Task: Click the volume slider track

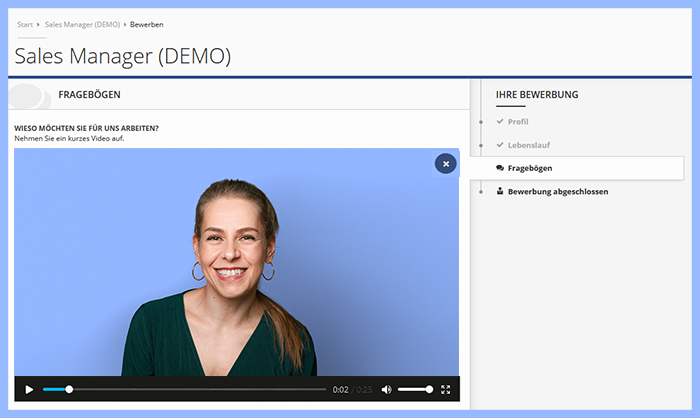Action: click(x=414, y=389)
